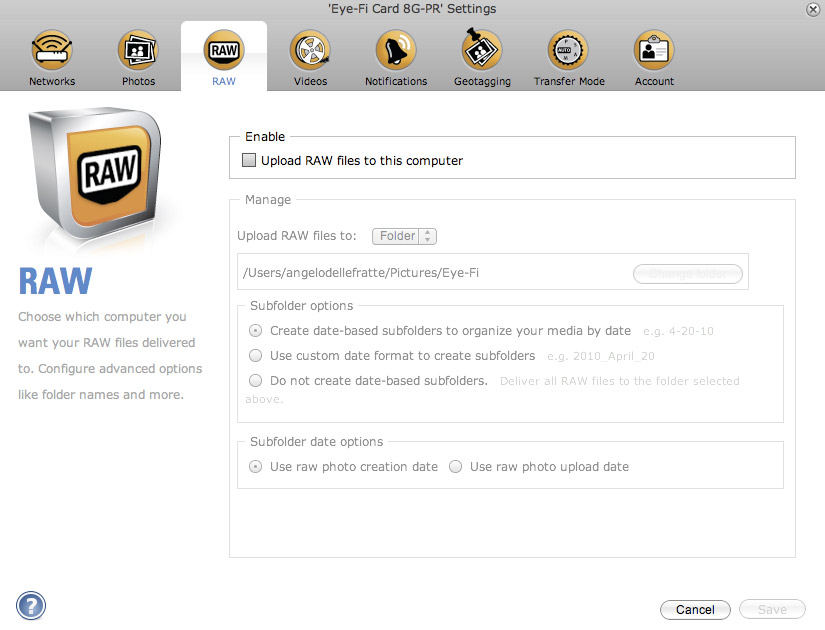Click the Videos tab label
Viewport: 825px width, 630px height.
point(310,81)
